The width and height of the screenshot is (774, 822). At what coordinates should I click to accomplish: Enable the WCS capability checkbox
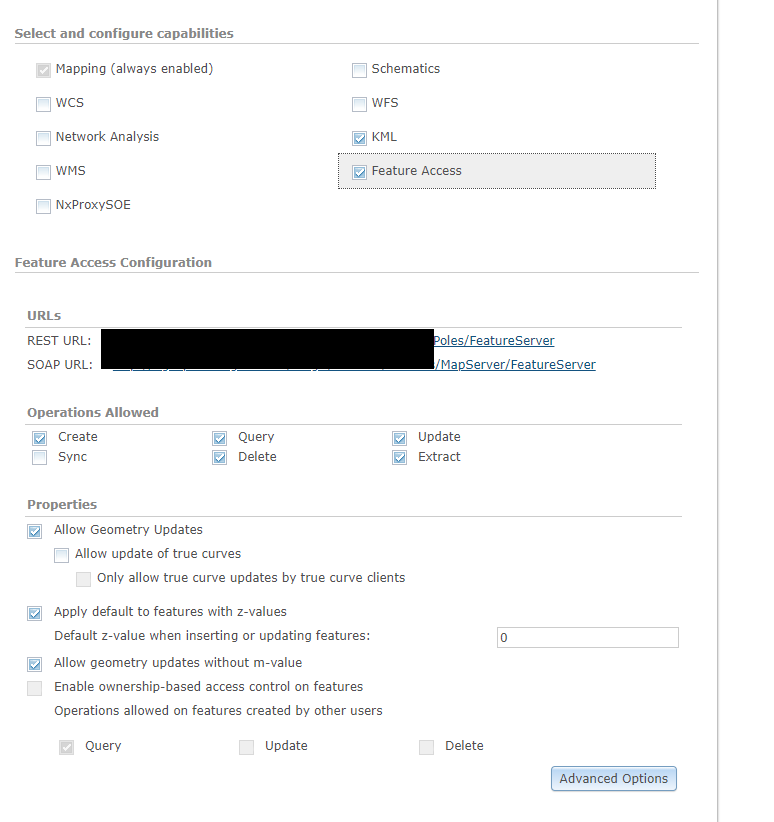pos(43,104)
